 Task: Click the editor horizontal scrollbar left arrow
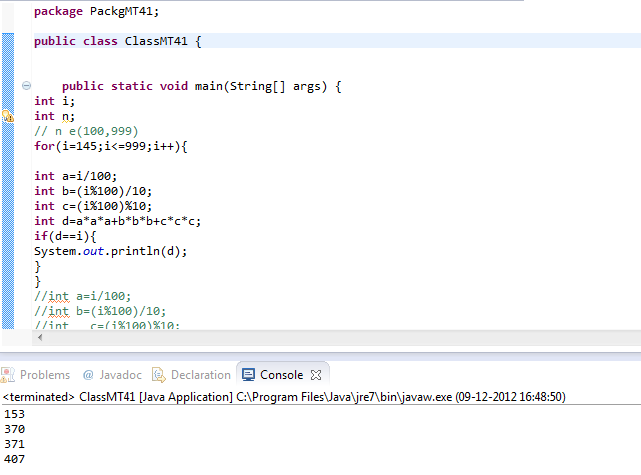point(41,338)
